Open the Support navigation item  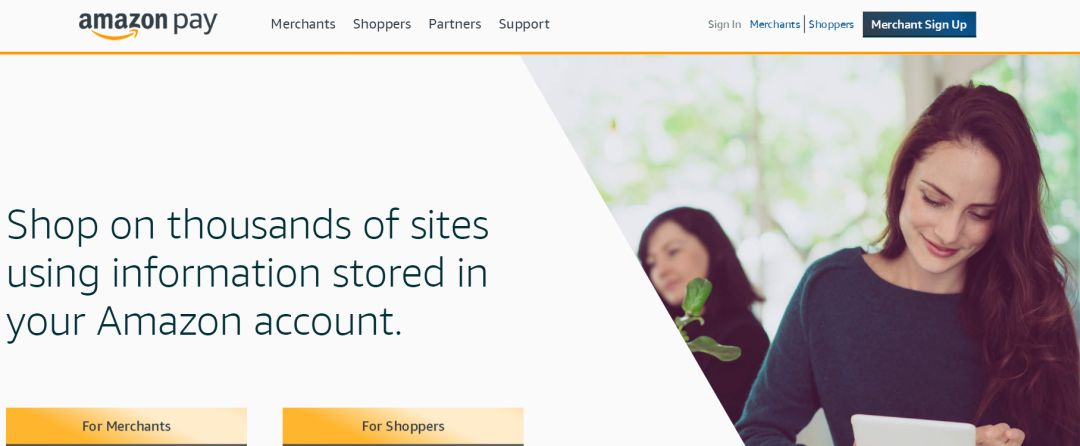524,24
